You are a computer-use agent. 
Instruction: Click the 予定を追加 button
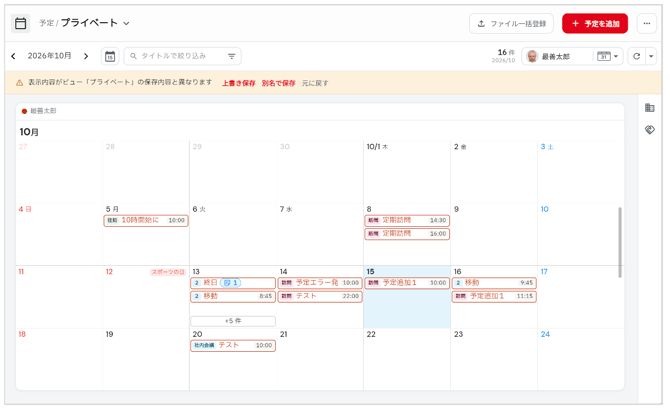[595, 23]
